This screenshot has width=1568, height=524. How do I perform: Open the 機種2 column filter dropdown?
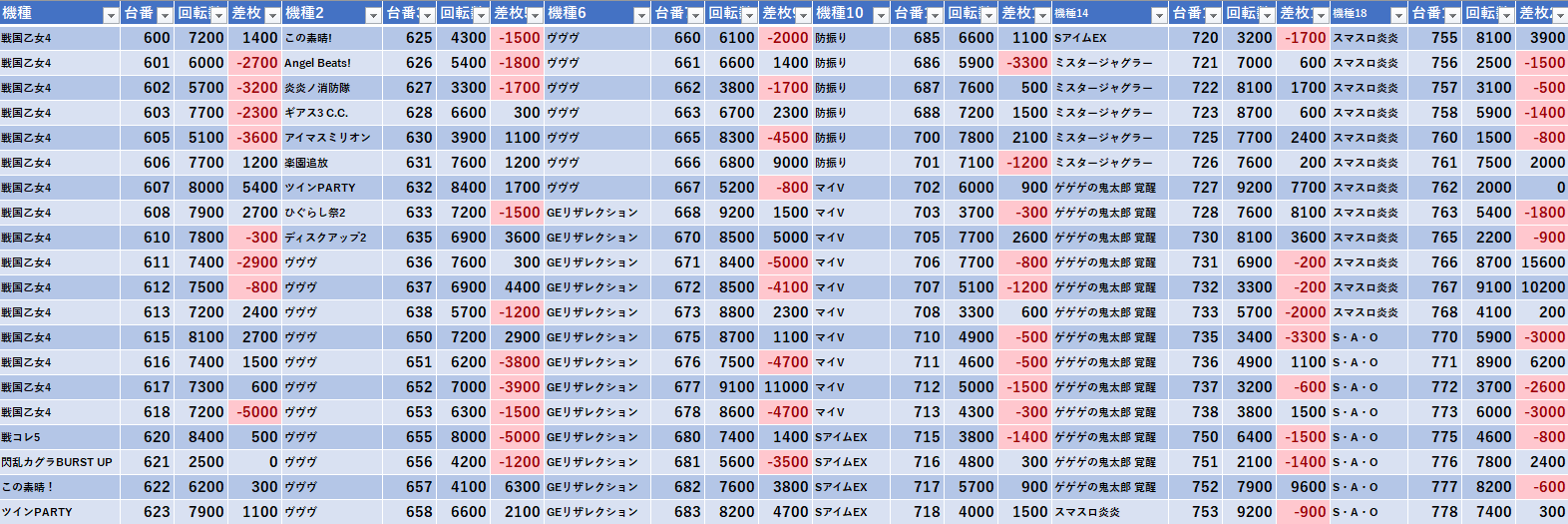pos(373,15)
